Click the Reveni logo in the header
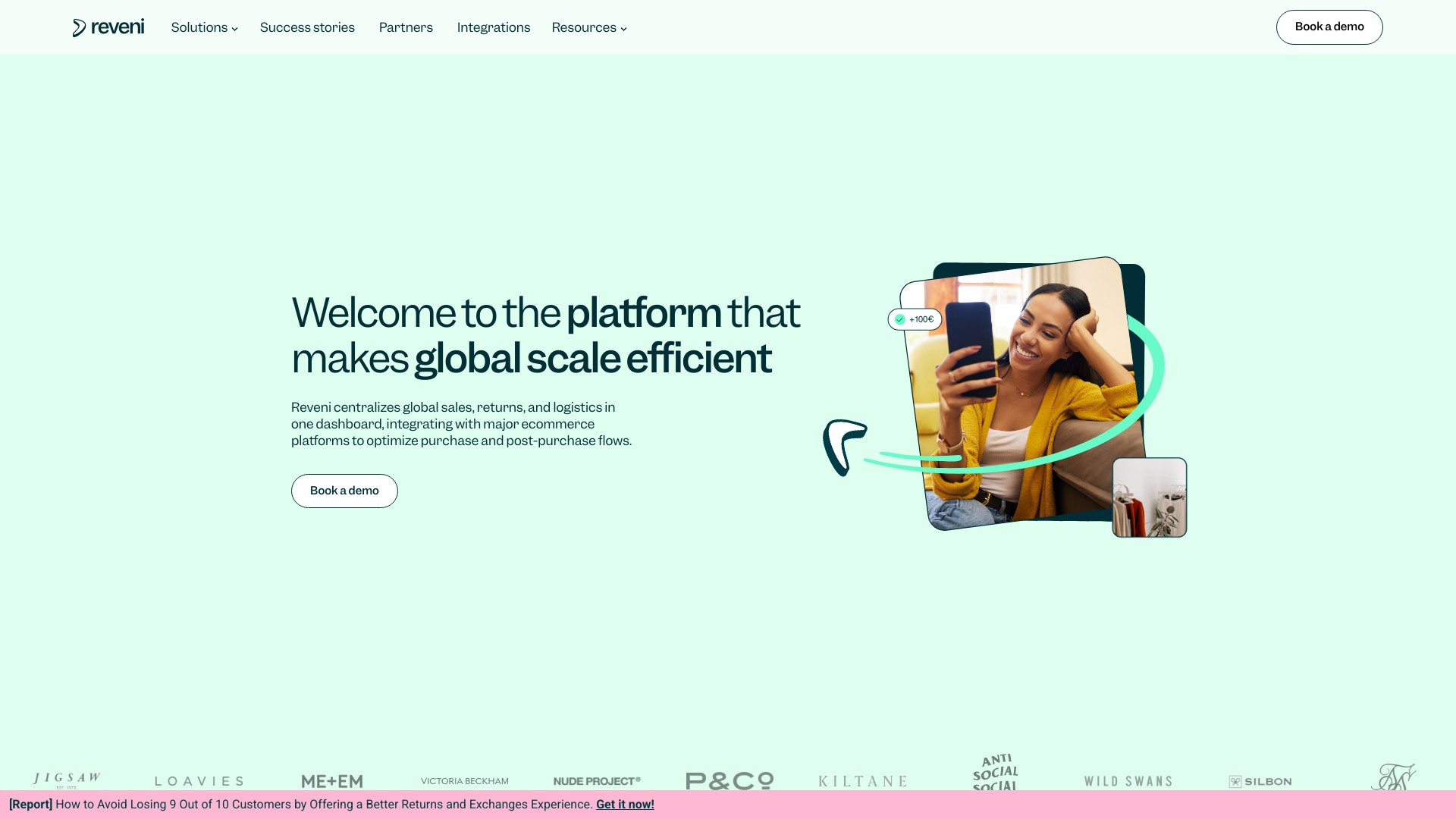This screenshot has width=1456, height=819. point(108,27)
